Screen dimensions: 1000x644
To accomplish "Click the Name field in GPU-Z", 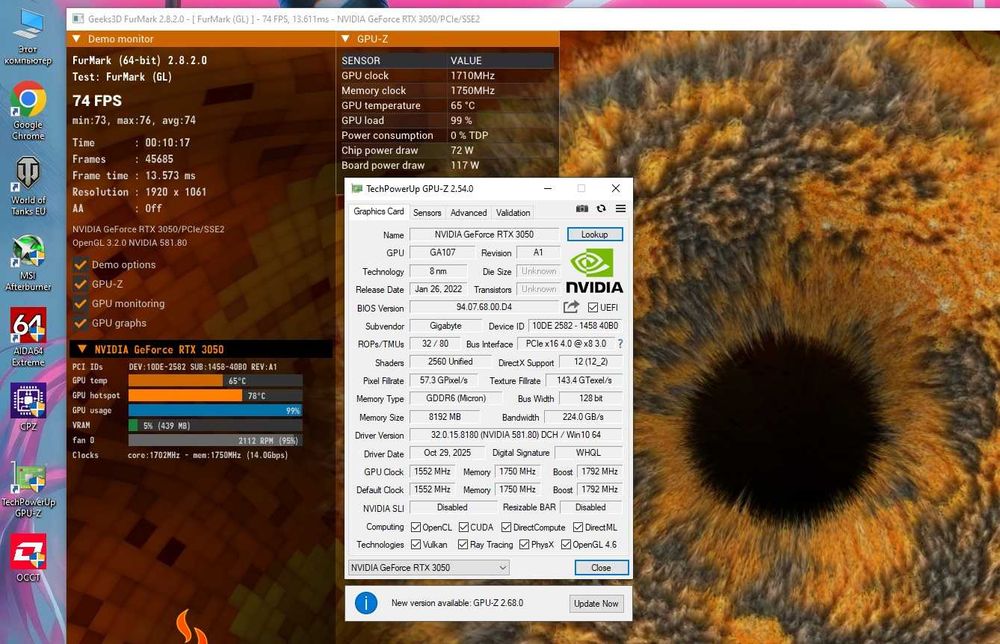I will coord(484,235).
